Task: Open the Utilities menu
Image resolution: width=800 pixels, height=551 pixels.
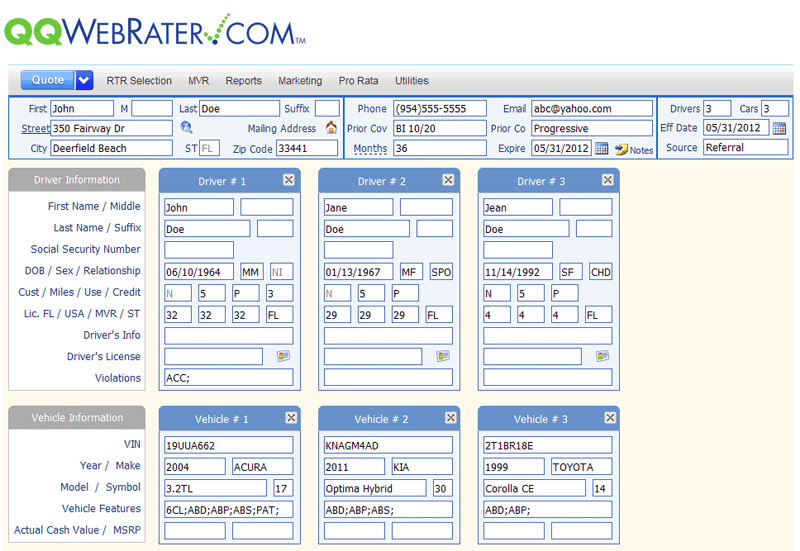Action: point(412,81)
